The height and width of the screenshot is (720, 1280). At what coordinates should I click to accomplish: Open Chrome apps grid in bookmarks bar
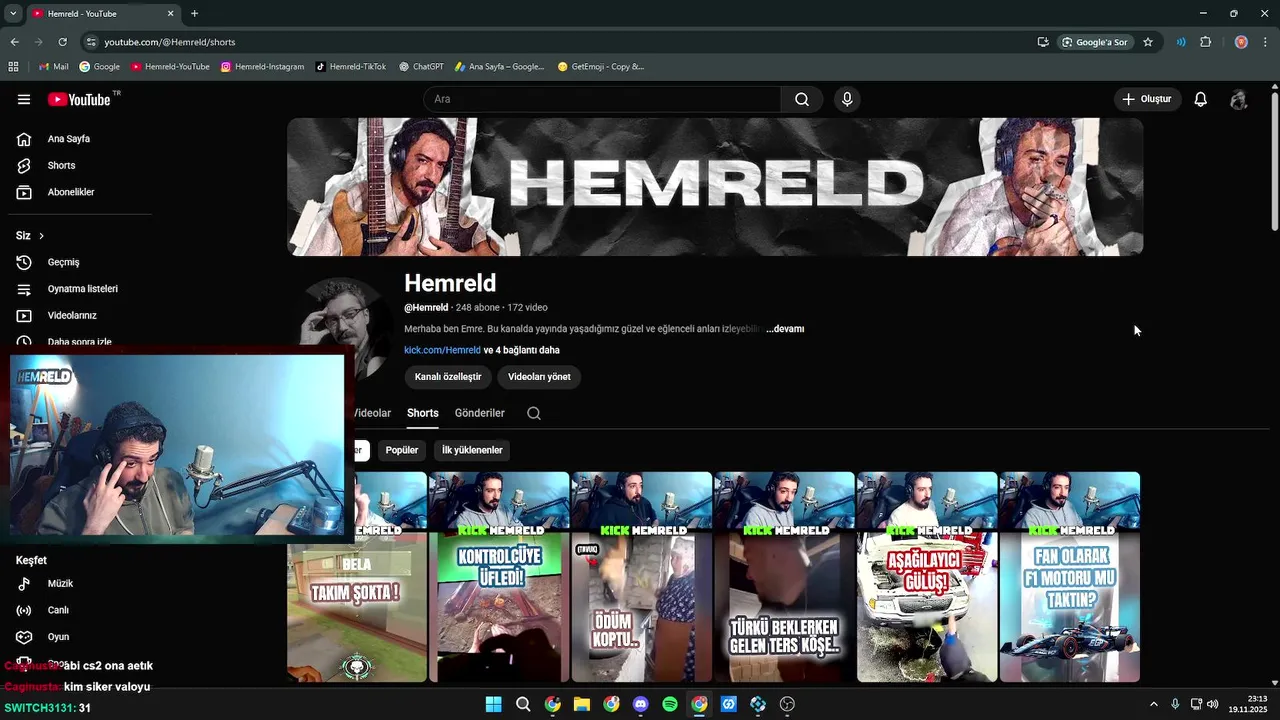click(x=13, y=67)
